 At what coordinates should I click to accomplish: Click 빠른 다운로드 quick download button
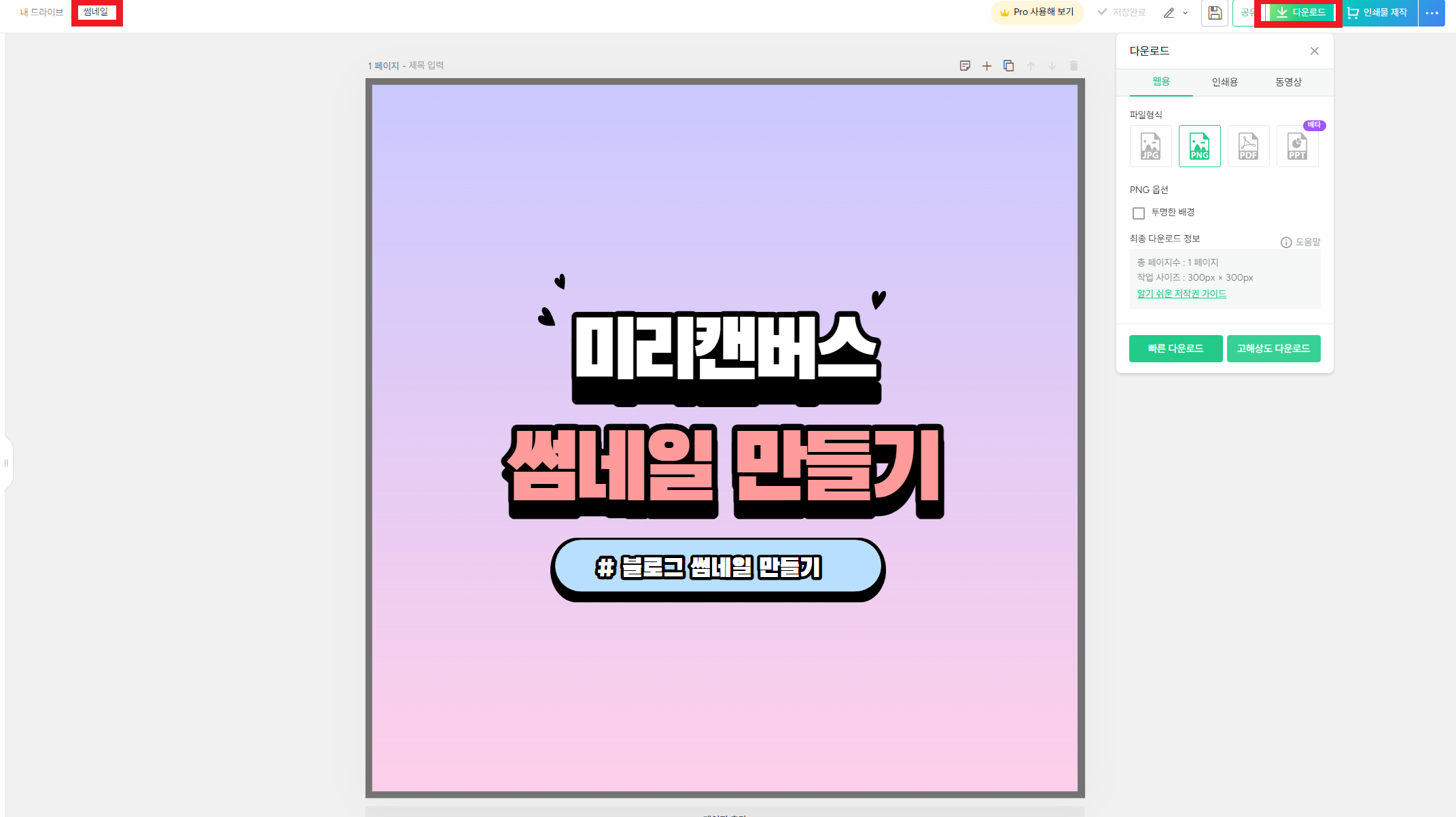click(1175, 349)
